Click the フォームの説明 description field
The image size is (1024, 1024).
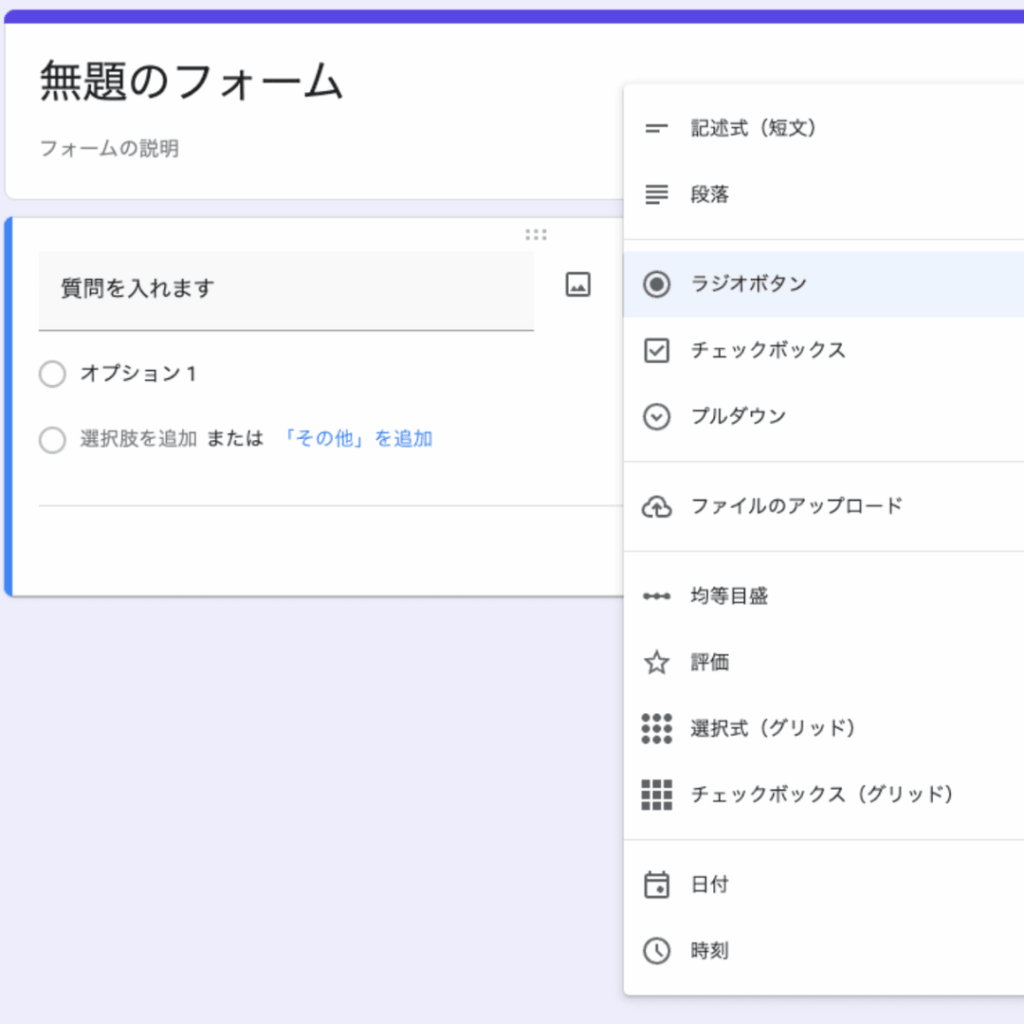point(109,149)
